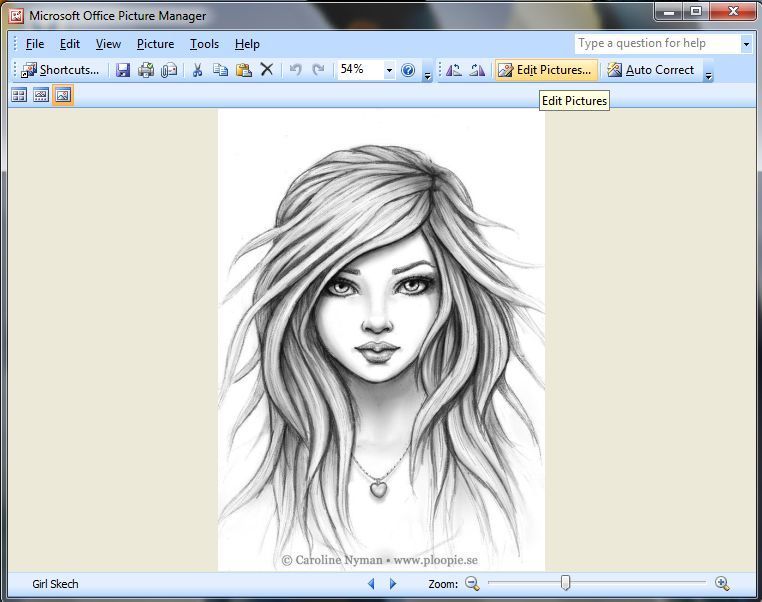Open the Edit menu

point(69,44)
